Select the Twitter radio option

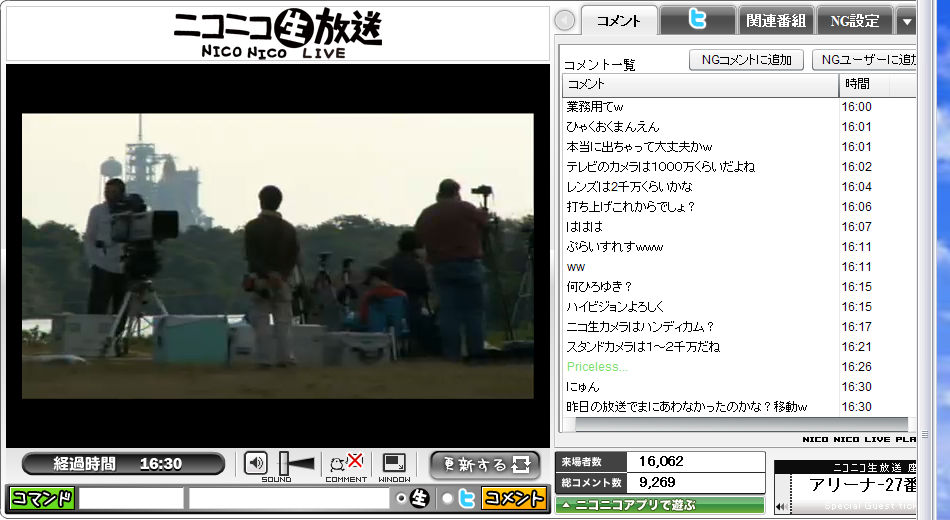448,498
